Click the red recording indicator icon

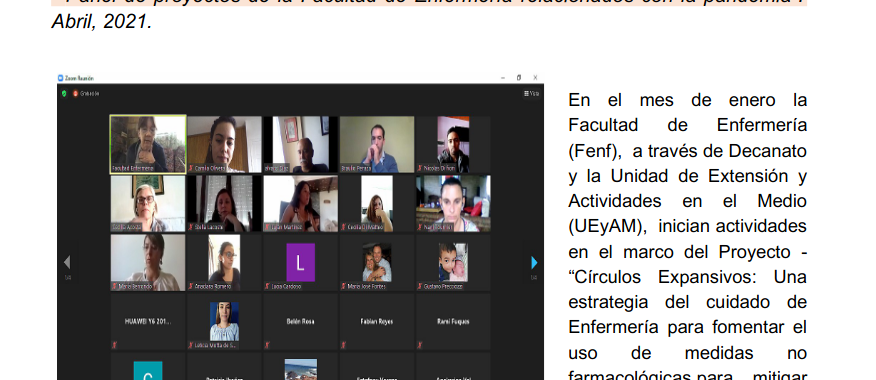tap(75, 93)
